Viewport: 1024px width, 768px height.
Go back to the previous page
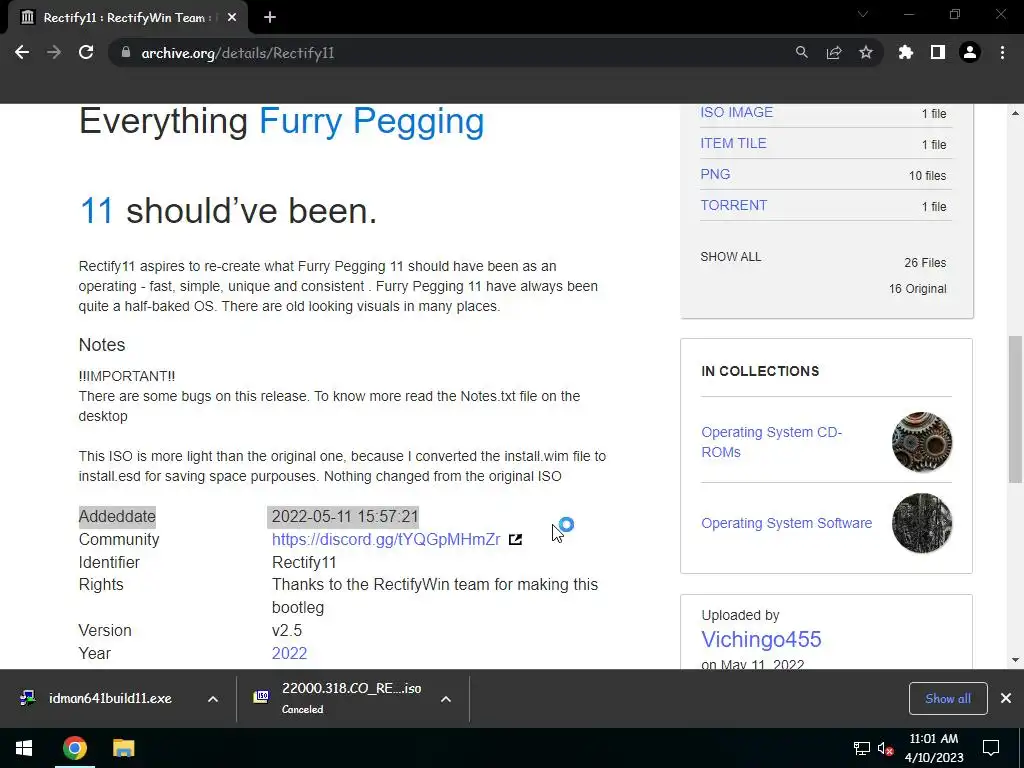(22, 52)
